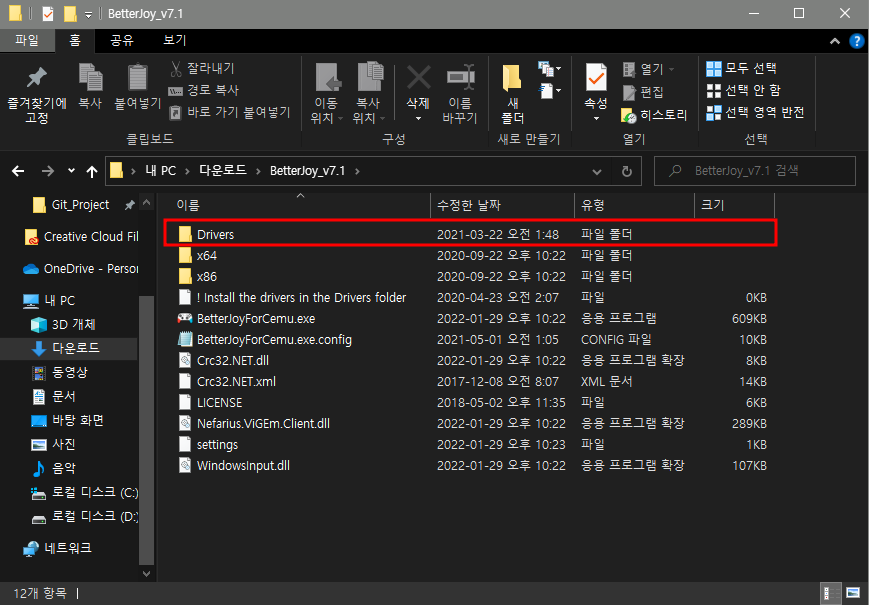
Task: Select Nefarius.ViGEm.Client.dll file
Action: pyautogui.click(x=470, y=424)
